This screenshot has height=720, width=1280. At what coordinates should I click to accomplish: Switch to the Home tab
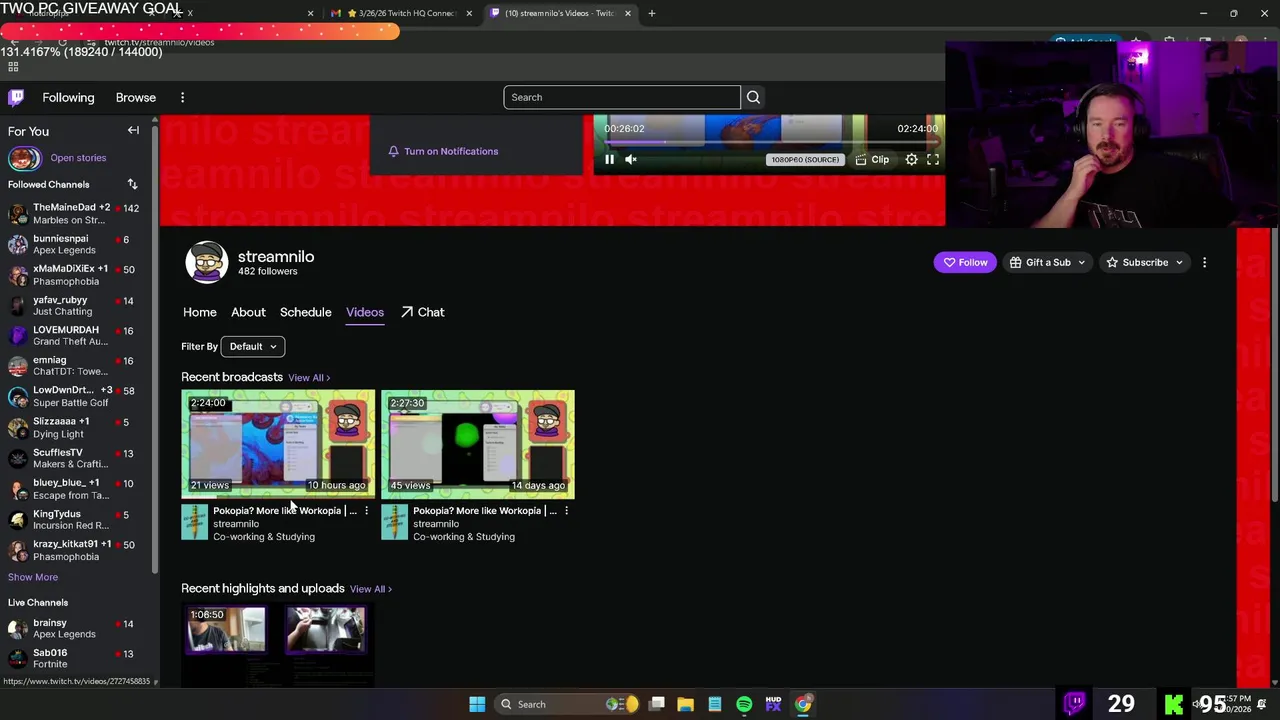click(x=200, y=312)
